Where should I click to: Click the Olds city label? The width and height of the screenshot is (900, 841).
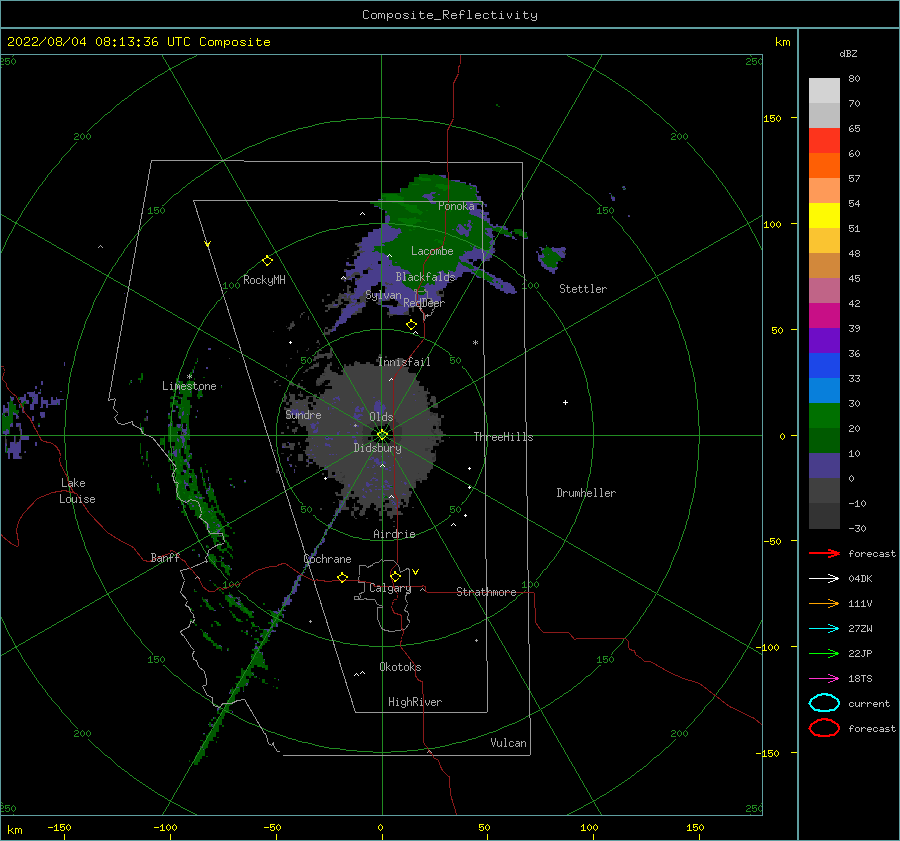381,417
